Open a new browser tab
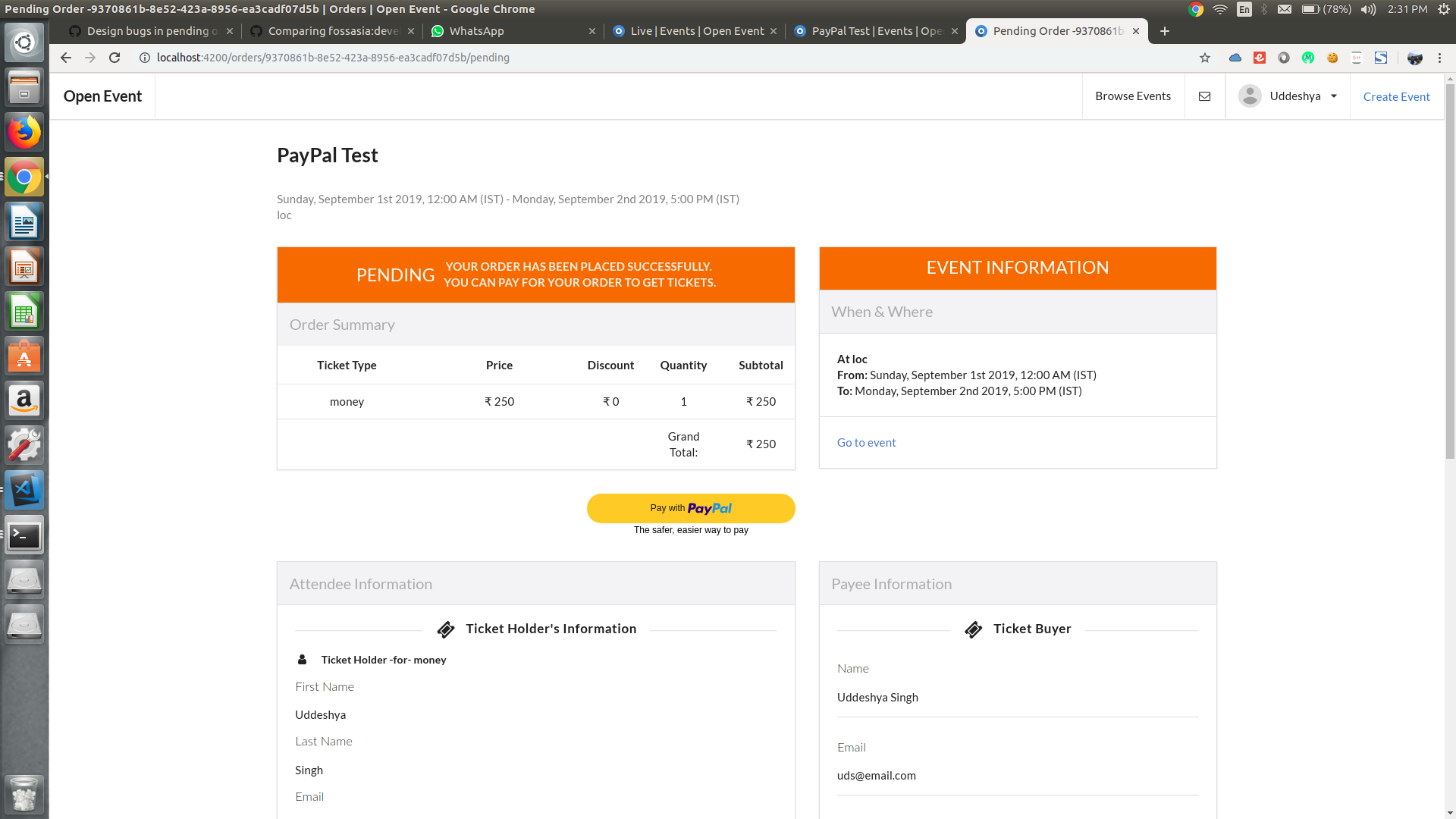 [1165, 31]
